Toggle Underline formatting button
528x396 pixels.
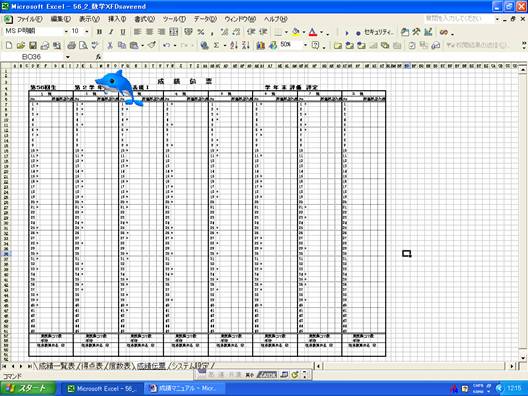click(123, 32)
